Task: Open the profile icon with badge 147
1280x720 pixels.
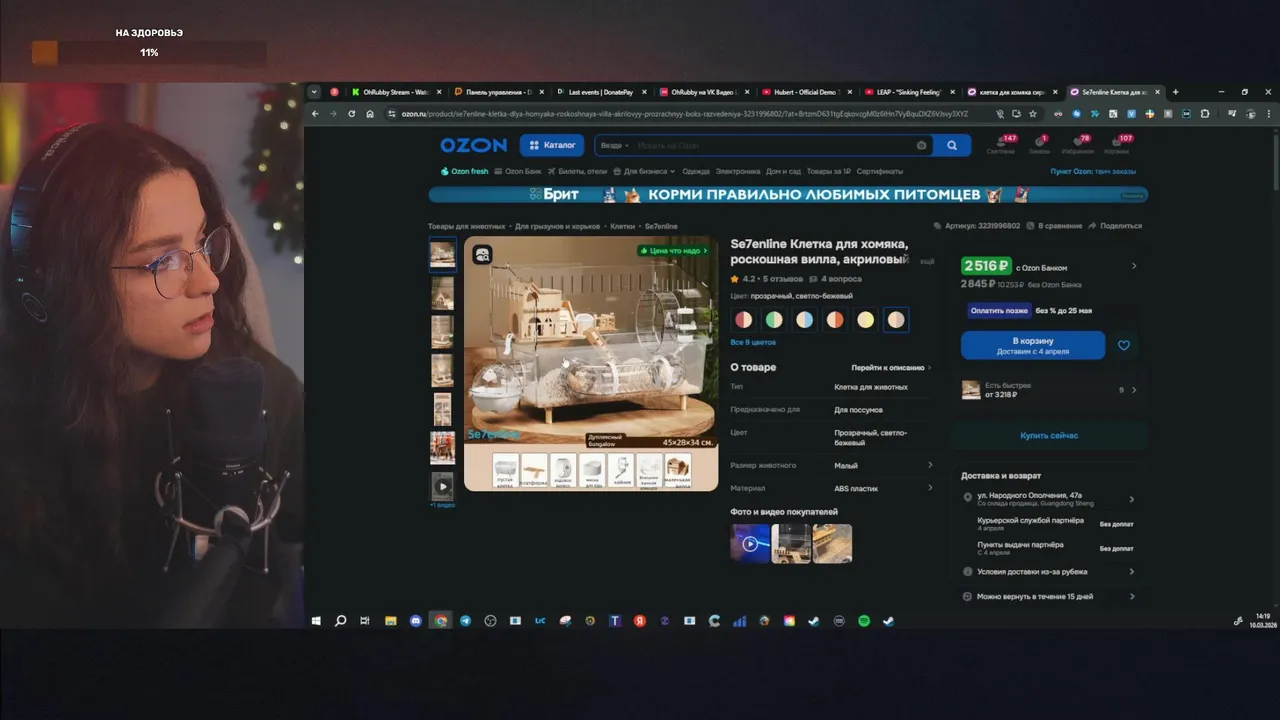Action: [1001, 145]
